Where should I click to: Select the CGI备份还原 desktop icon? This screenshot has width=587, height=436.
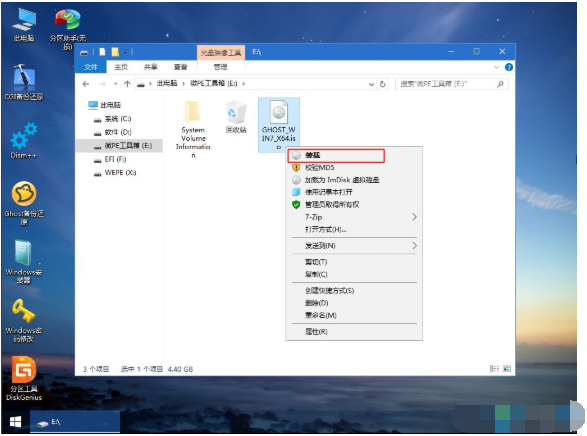click(x=24, y=82)
